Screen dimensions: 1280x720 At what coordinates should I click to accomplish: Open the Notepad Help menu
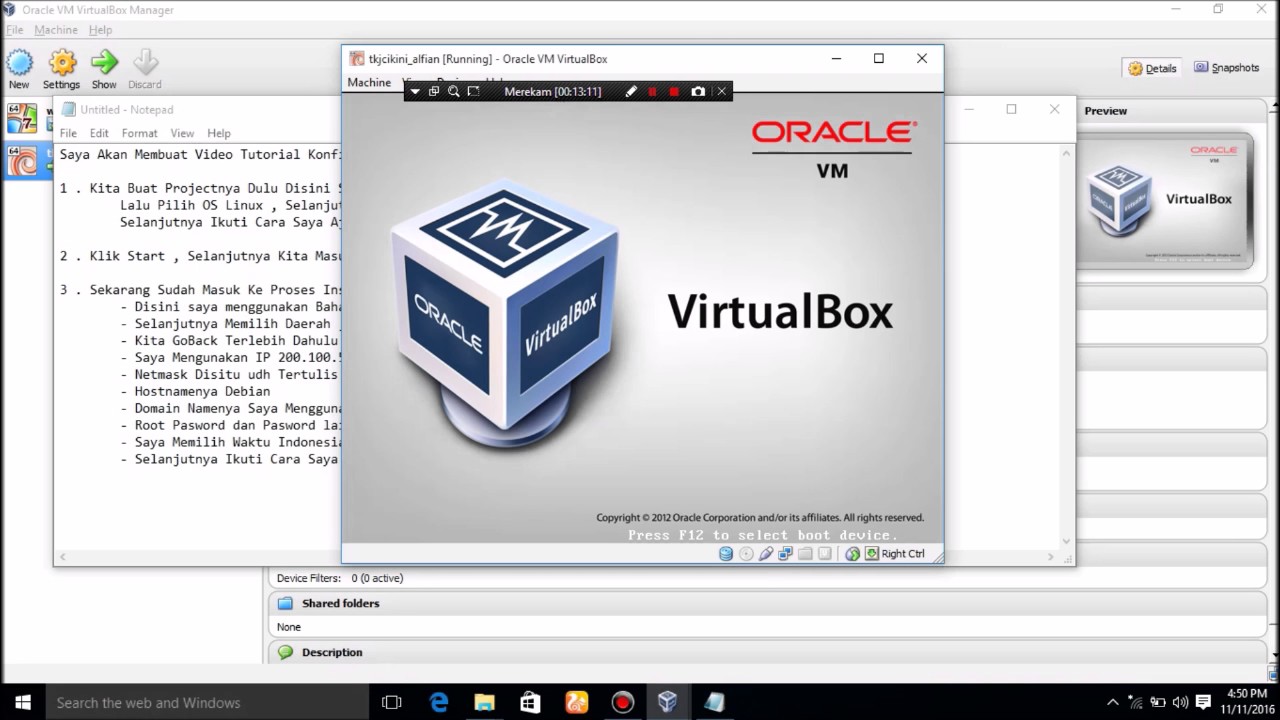(219, 133)
